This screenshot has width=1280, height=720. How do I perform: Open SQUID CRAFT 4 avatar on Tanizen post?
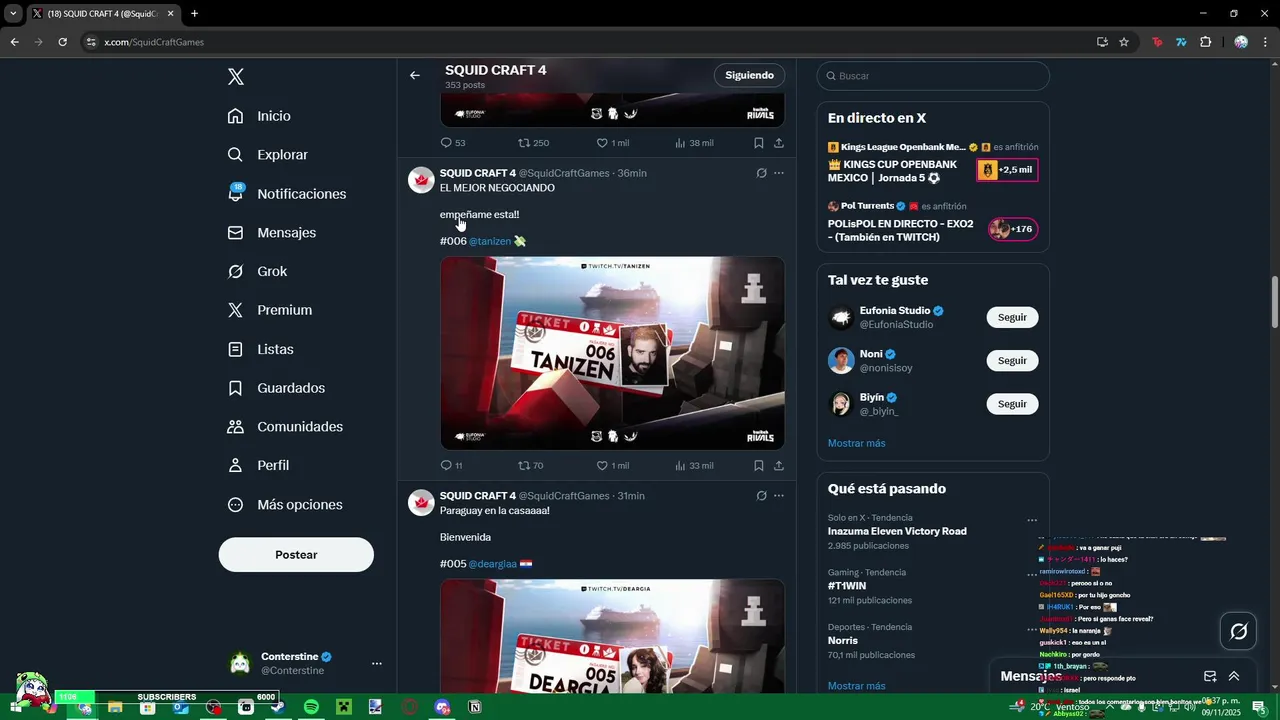(x=421, y=180)
